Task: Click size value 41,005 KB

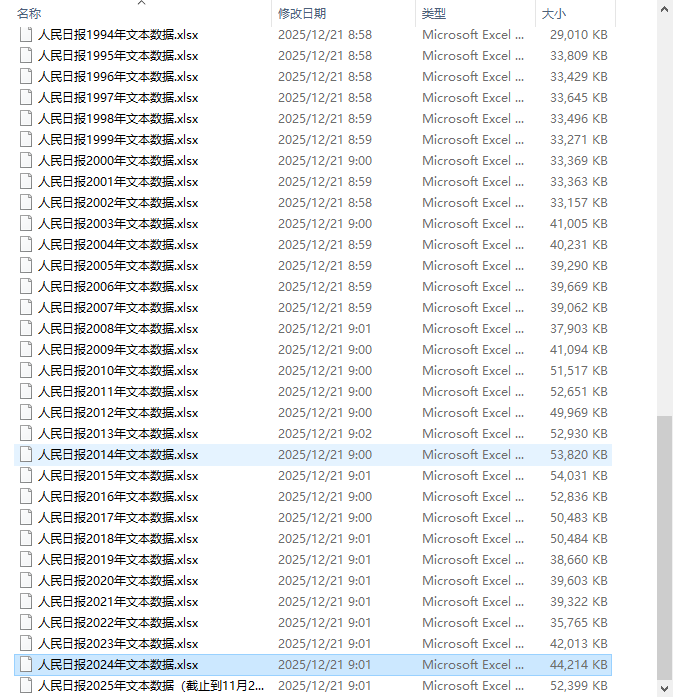Action: click(578, 224)
